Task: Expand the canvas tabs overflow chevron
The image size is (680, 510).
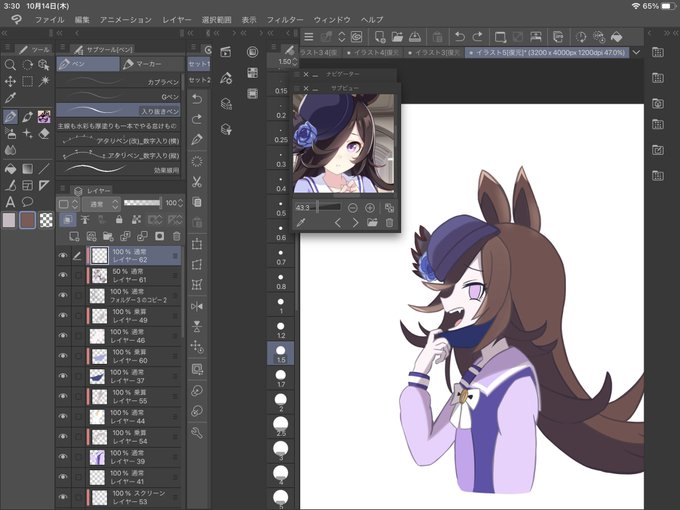Action: point(636,52)
